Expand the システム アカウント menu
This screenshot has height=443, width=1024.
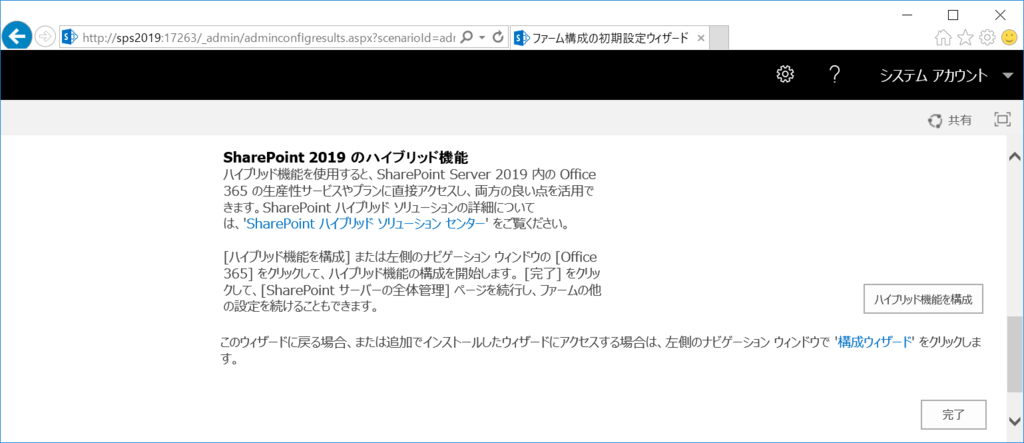(x=946, y=76)
